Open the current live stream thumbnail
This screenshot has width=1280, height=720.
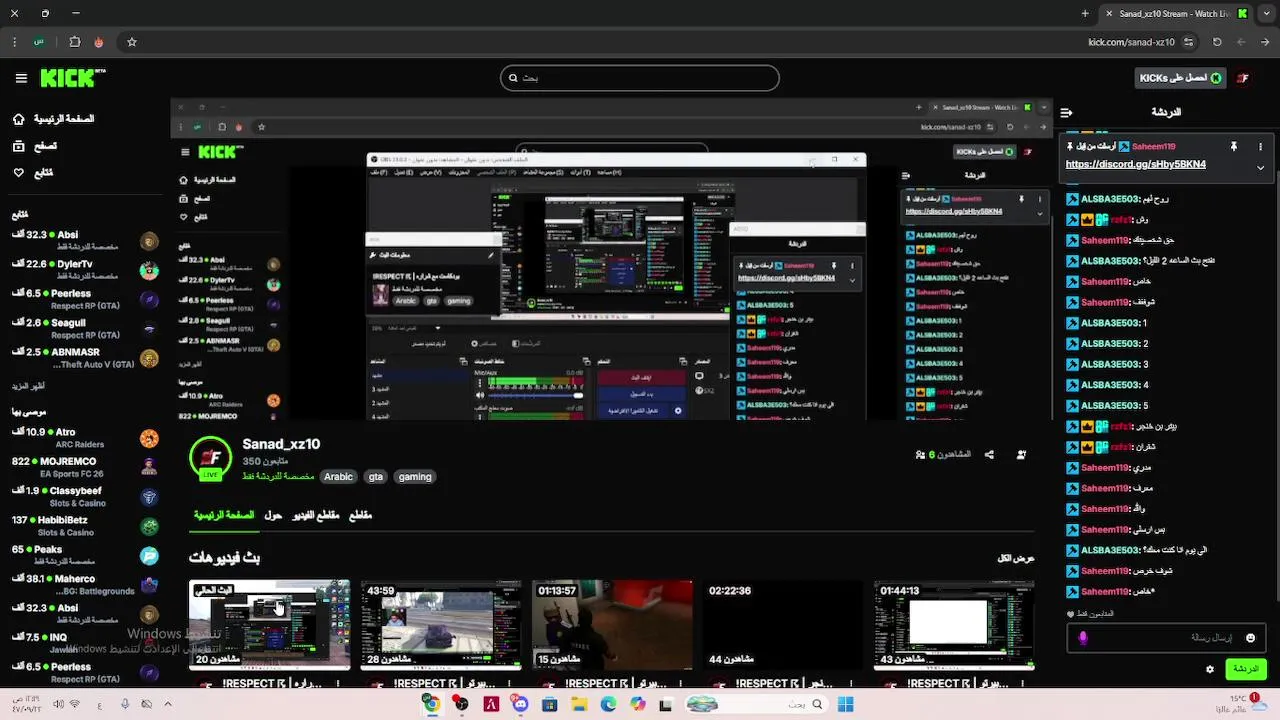tap(270, 625)
